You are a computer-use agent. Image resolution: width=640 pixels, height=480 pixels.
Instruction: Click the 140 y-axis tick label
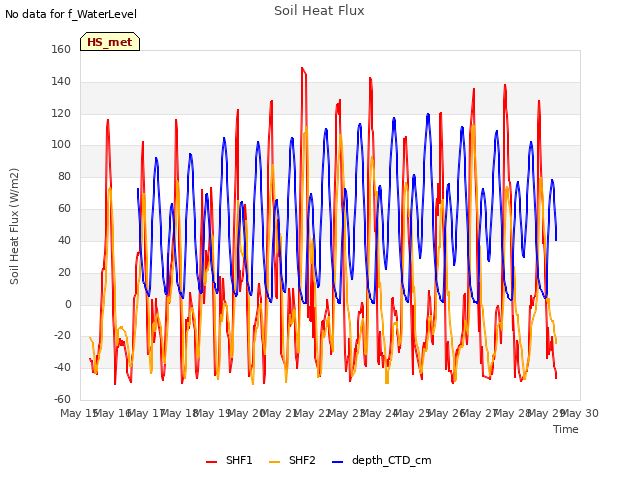61,81
